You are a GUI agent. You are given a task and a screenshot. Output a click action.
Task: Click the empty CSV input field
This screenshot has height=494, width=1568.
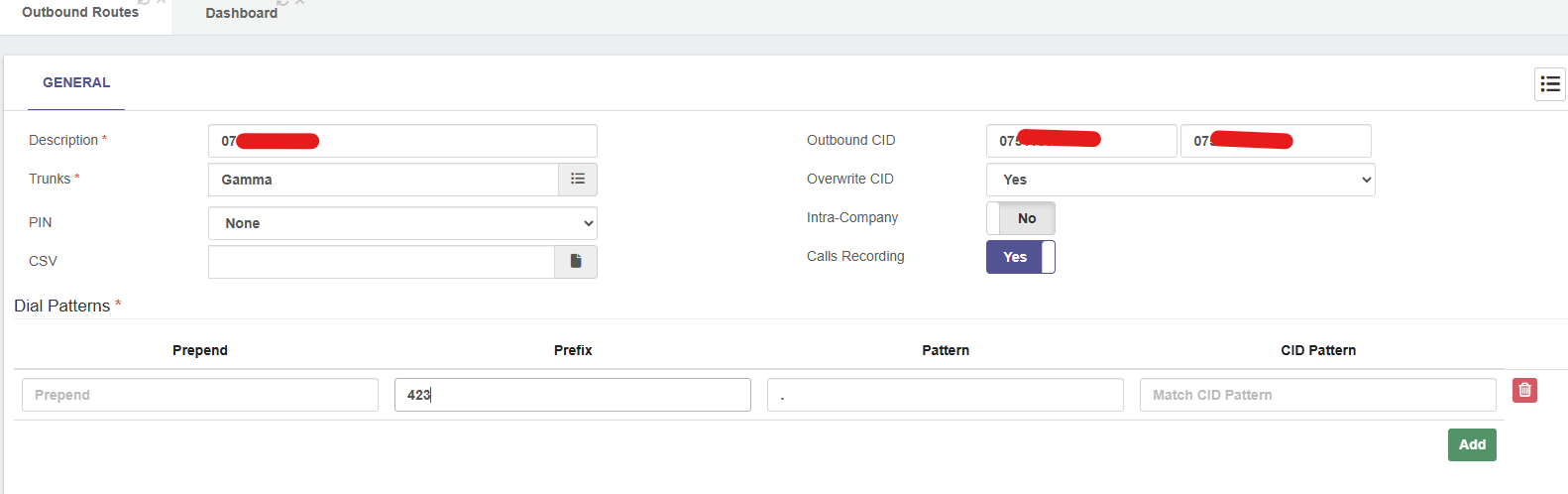tap(382, 262)
